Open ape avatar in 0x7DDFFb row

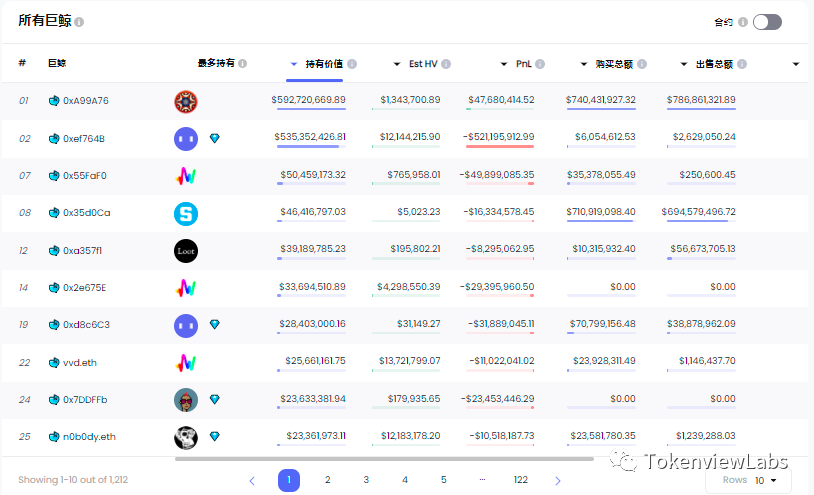(186, 400)
